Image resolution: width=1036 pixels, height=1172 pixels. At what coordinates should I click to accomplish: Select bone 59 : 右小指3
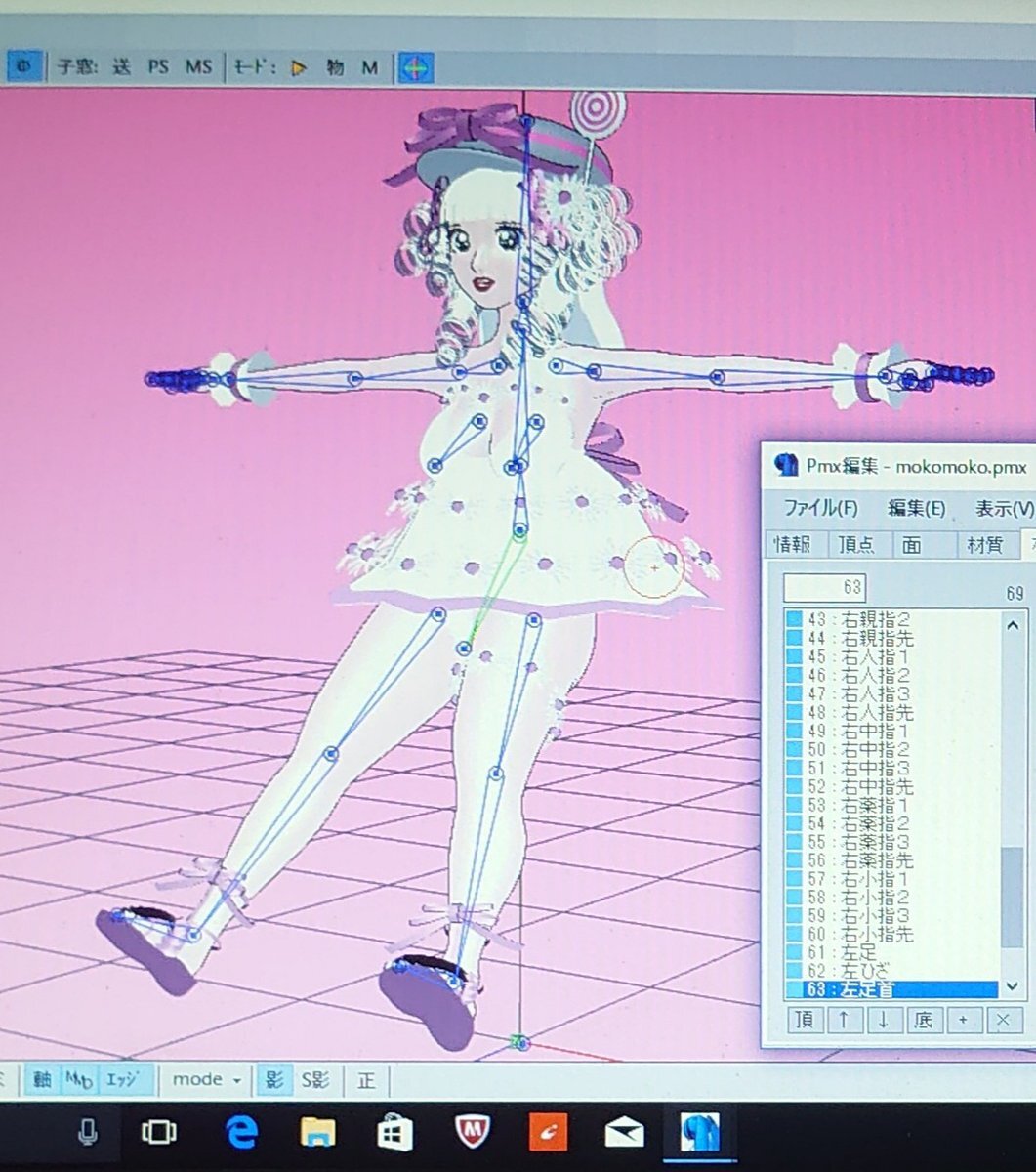point(892,916)
